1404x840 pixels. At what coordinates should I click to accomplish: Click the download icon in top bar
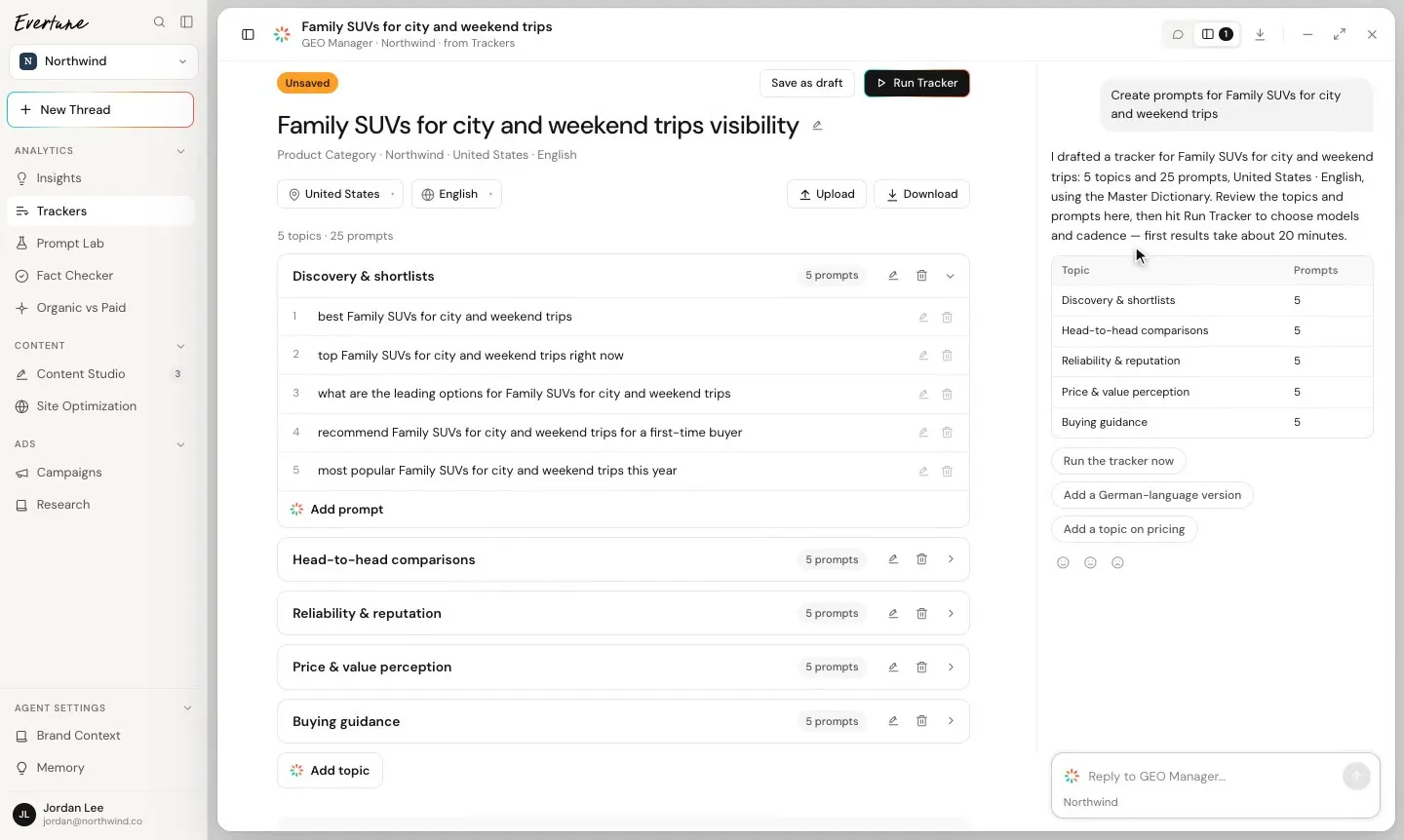tap(1260, 34)
